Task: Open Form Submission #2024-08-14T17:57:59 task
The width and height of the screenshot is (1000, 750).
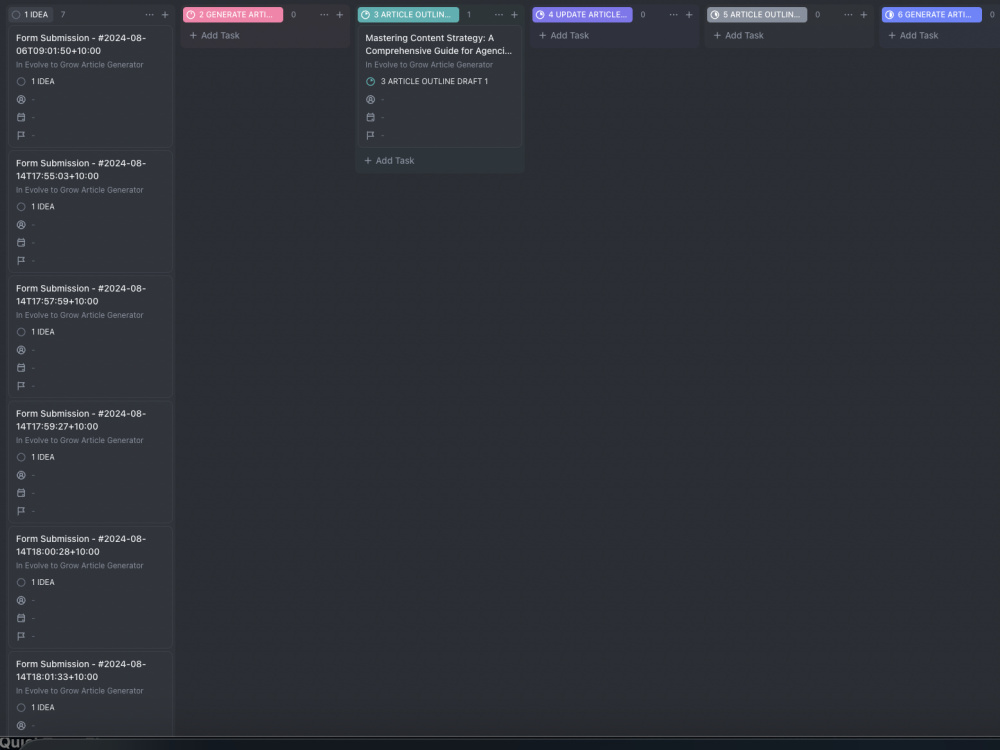Action: [x=81, y=295]
